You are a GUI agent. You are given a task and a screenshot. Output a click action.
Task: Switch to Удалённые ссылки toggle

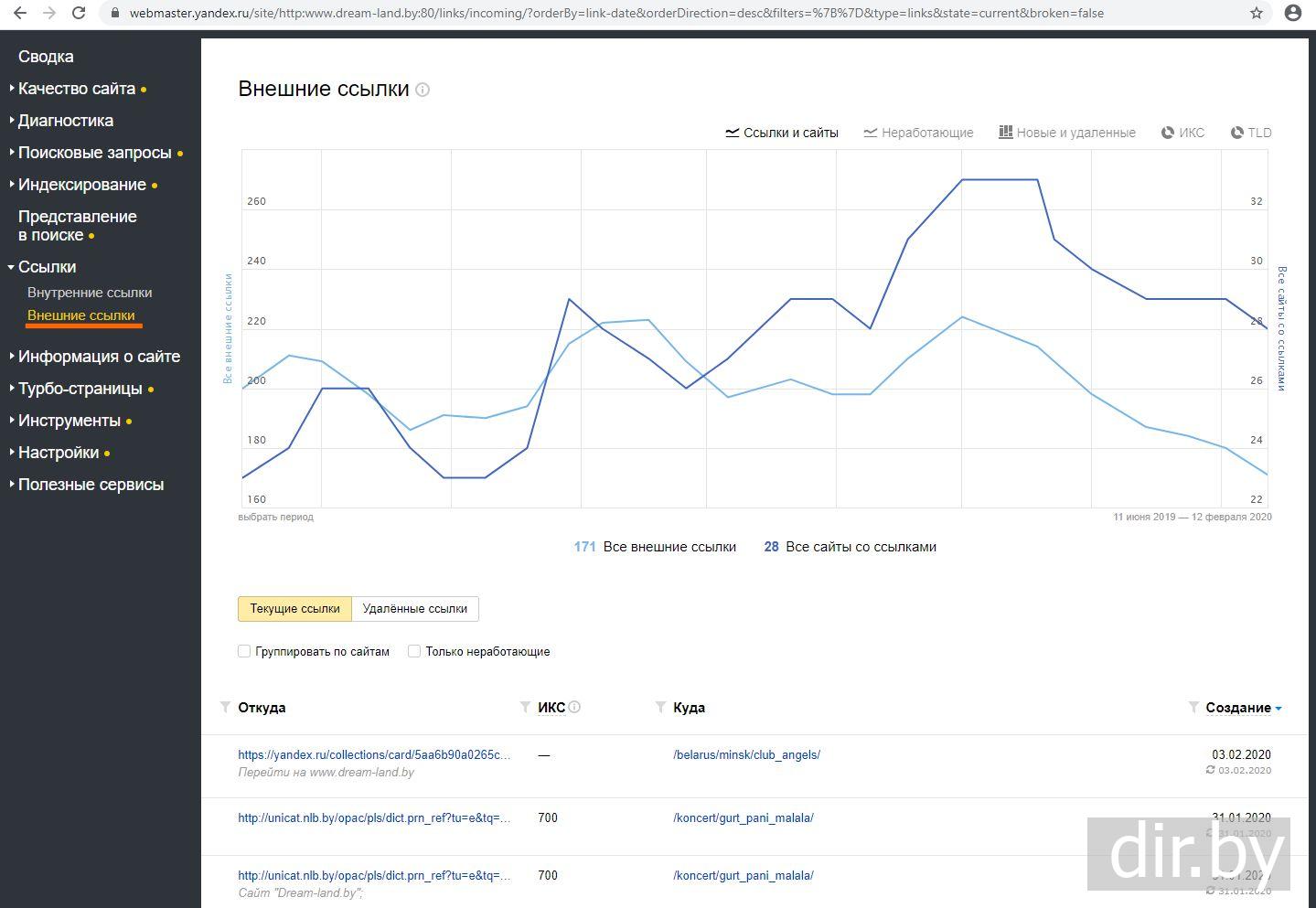(414, 608)
